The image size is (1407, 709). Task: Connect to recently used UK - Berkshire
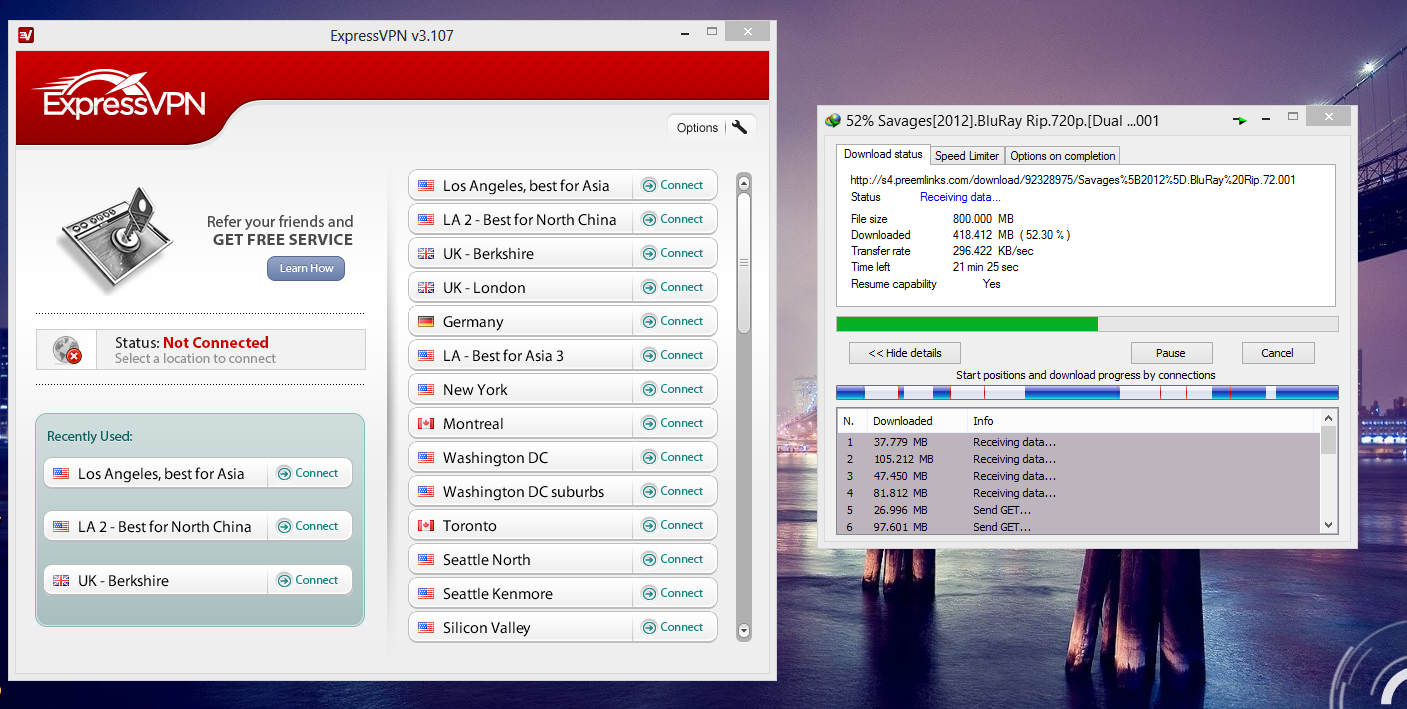pos(309,580)
